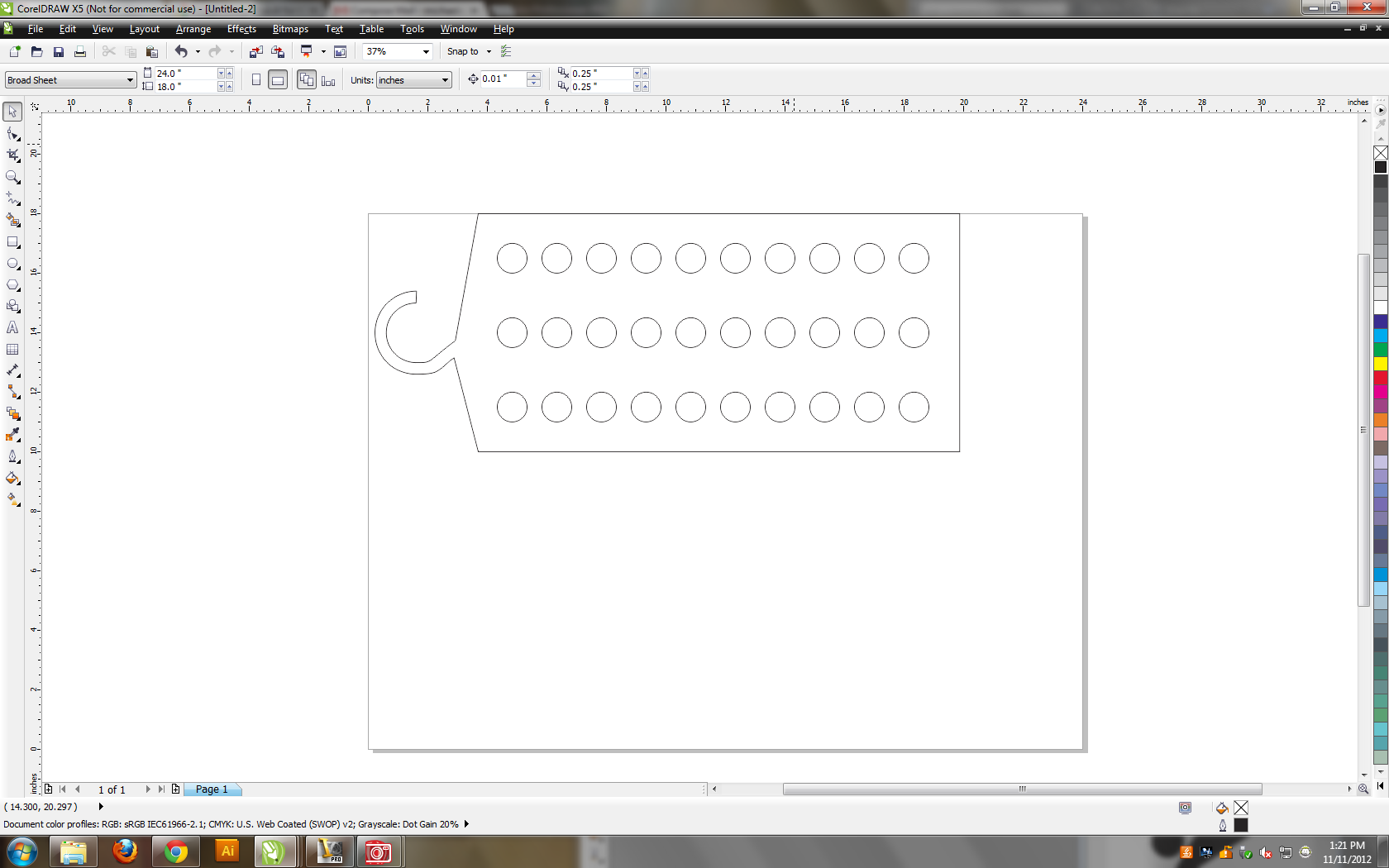Export the drawing
The height and width of the screenshot is (868, 1389).
278,51
